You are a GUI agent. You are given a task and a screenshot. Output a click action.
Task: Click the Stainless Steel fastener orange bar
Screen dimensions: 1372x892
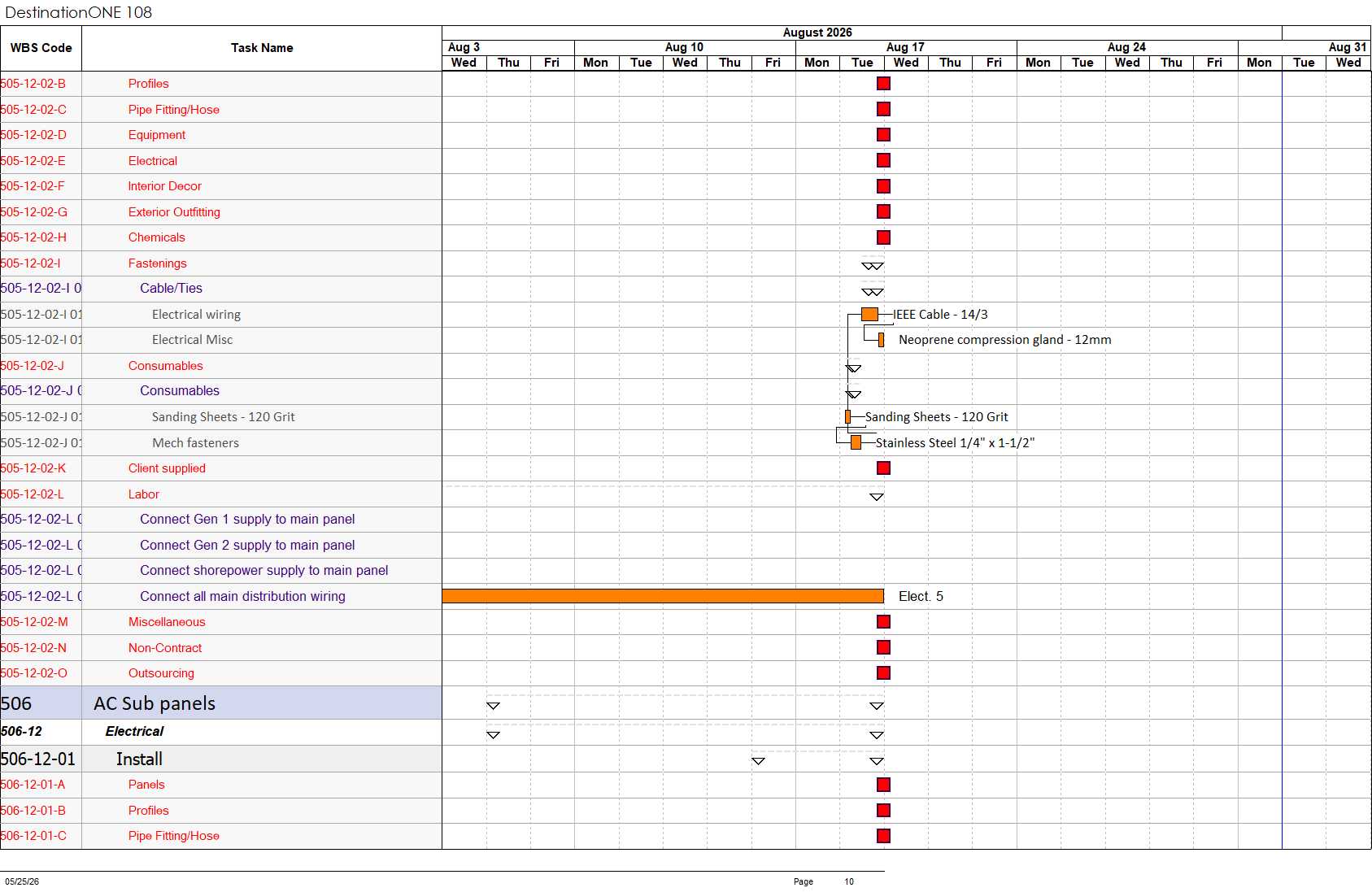[x=856, y=442]
